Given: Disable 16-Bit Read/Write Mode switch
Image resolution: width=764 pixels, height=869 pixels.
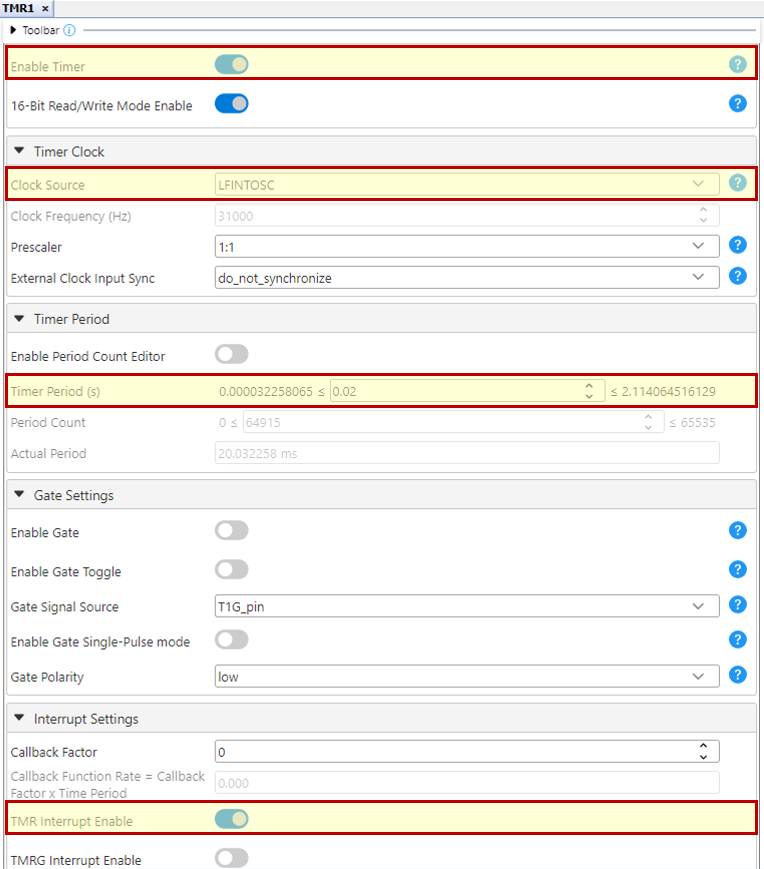Looking at the screenshot, I should pyautogui.click(x=231, y=104).
